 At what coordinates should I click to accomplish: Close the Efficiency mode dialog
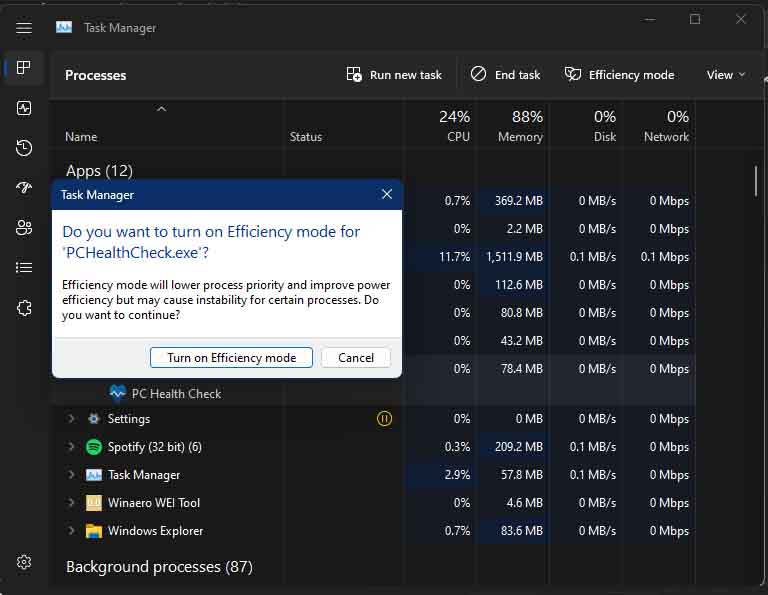click(387, 194)
